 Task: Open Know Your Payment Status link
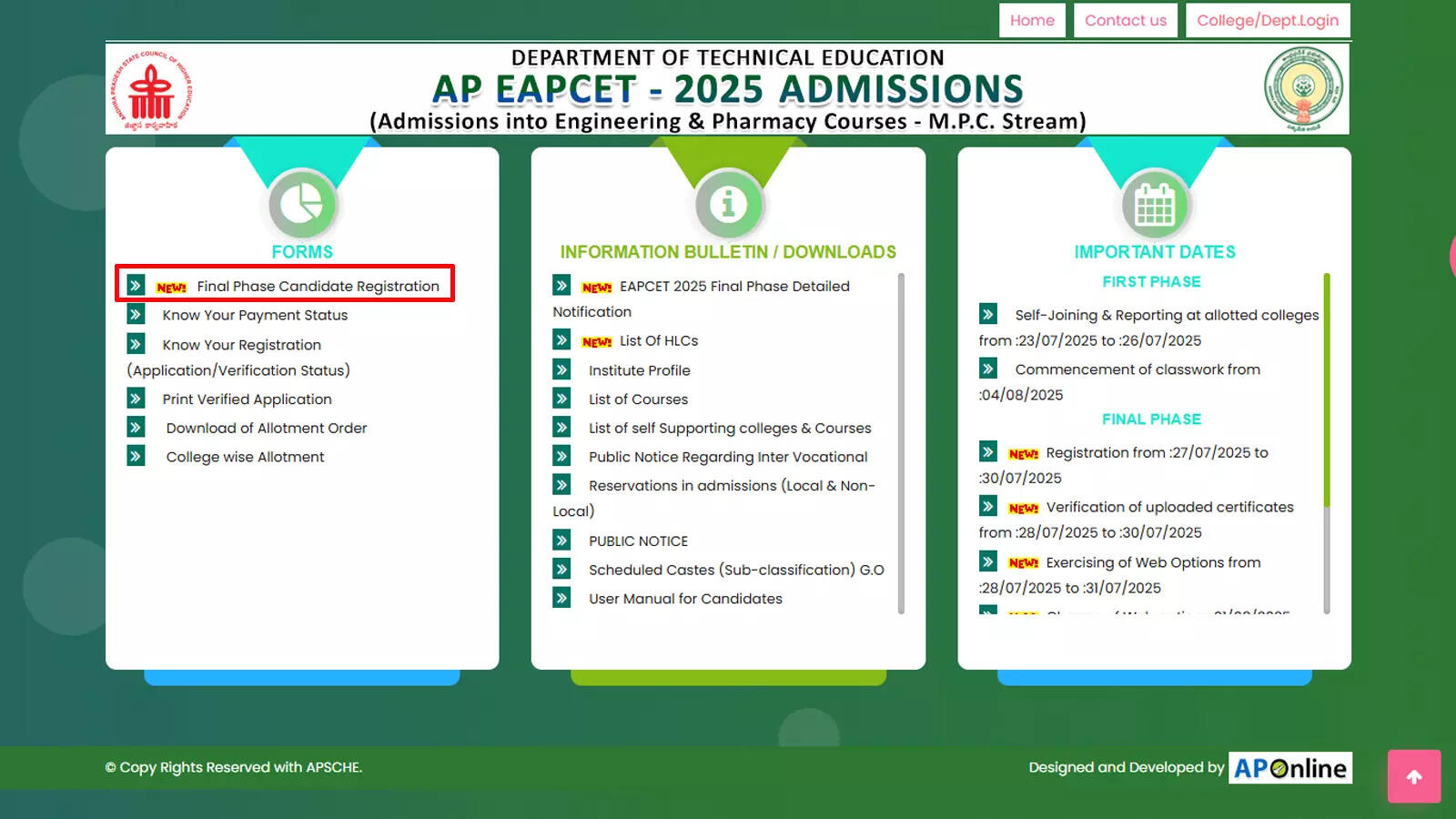tap(255, 315)
